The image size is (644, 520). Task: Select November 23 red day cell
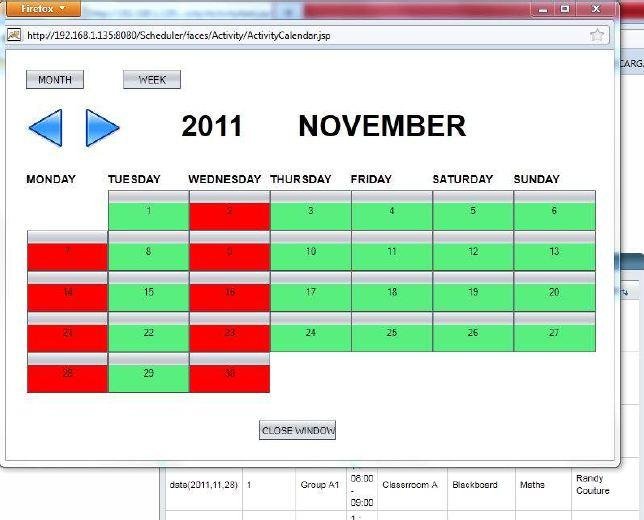coord(230,332)
